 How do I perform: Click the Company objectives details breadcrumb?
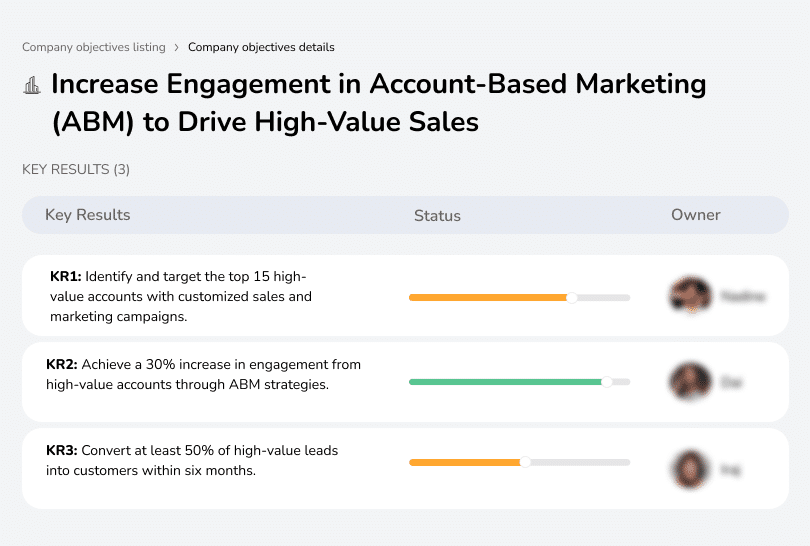pyautogui.click(x=261, y=47)
